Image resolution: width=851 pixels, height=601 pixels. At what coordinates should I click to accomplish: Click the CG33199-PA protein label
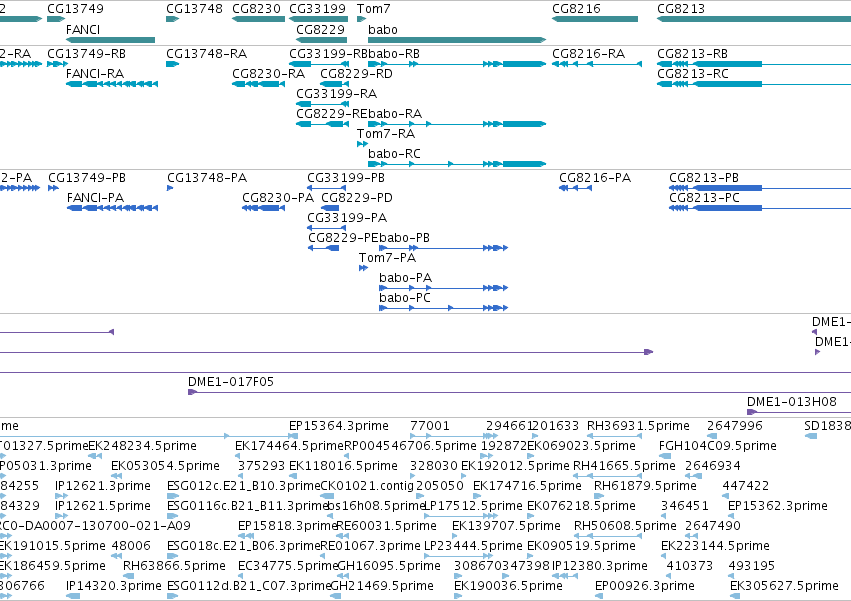point(347,218)
